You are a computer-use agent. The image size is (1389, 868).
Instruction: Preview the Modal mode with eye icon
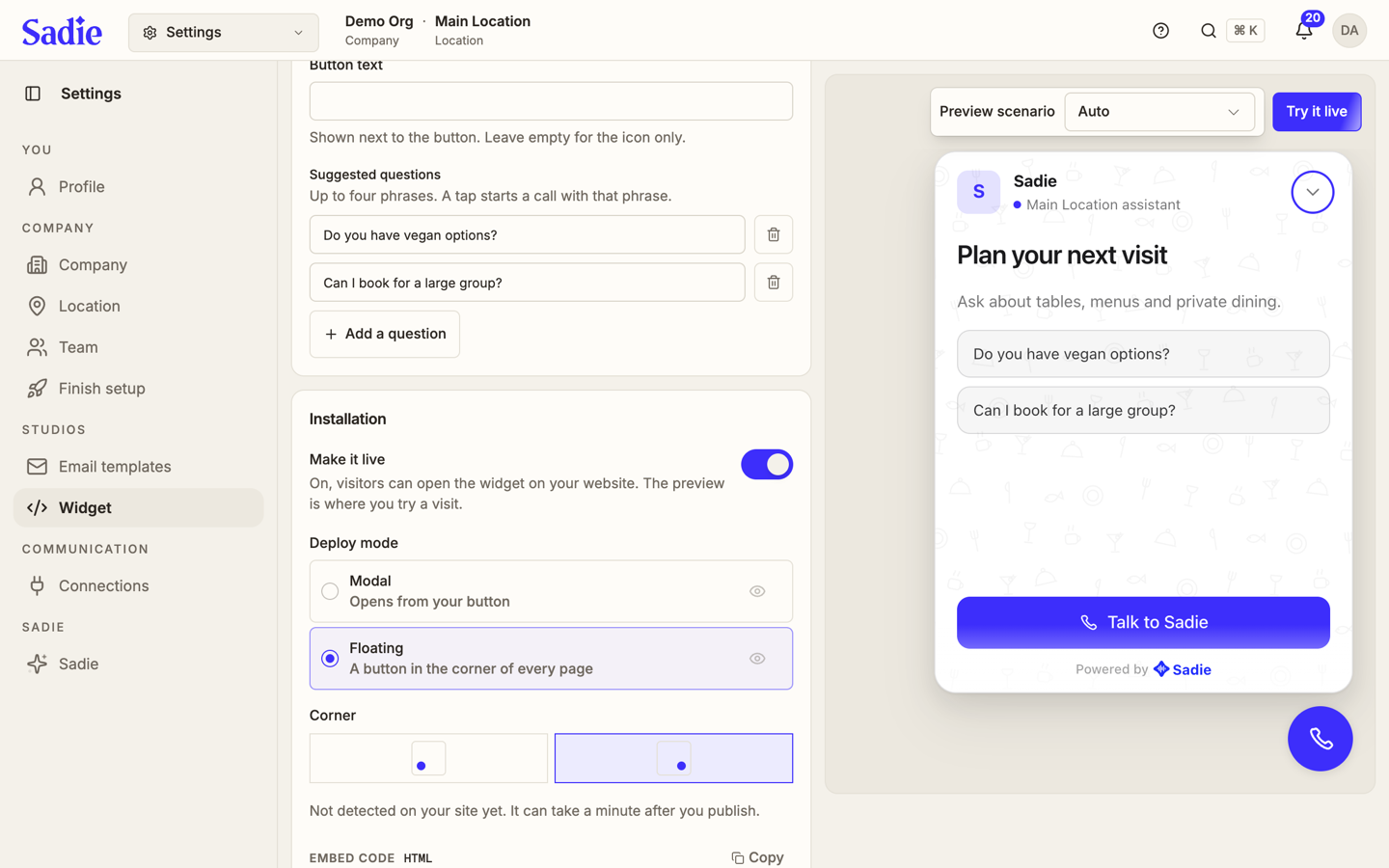[757, 591]
